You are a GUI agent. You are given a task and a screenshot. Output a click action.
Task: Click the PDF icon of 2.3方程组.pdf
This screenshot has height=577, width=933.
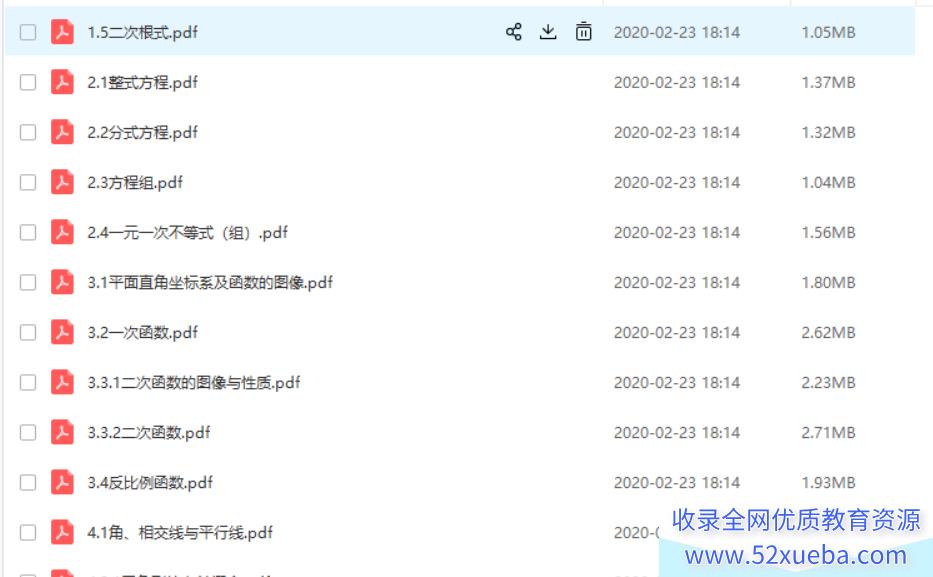[x=62, y=182]
